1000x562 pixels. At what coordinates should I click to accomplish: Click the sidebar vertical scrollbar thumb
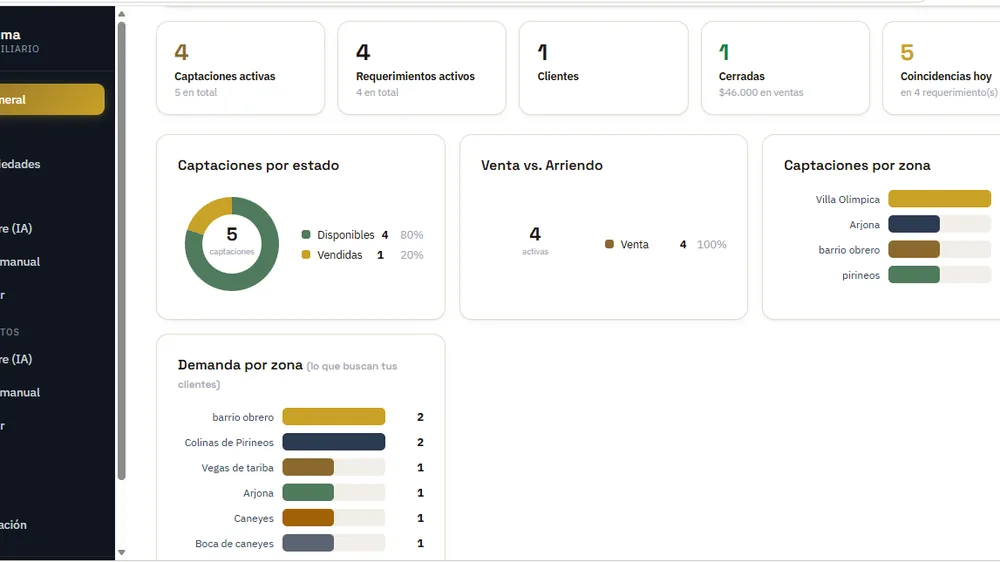pyautogui.click(x=122, y=251)
